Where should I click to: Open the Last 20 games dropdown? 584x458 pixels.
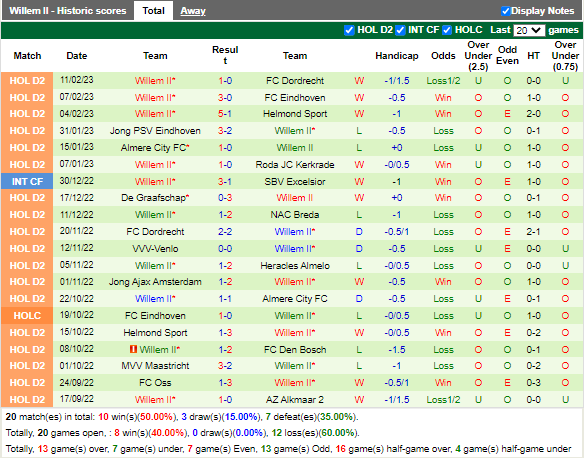529,30
